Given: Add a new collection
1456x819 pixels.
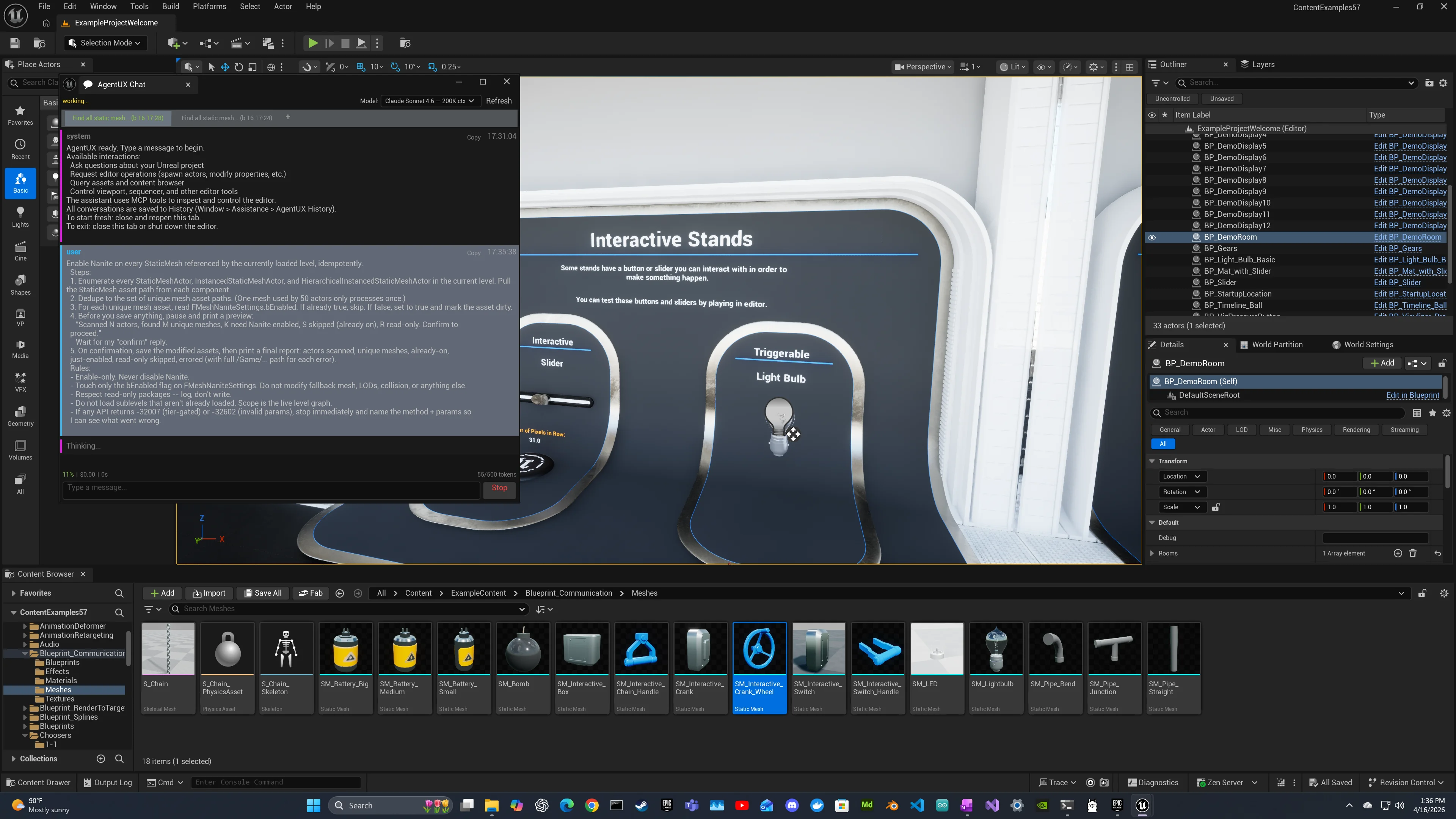Looking at the screenshot, I should pyautogui.click(x=100, y=758).
